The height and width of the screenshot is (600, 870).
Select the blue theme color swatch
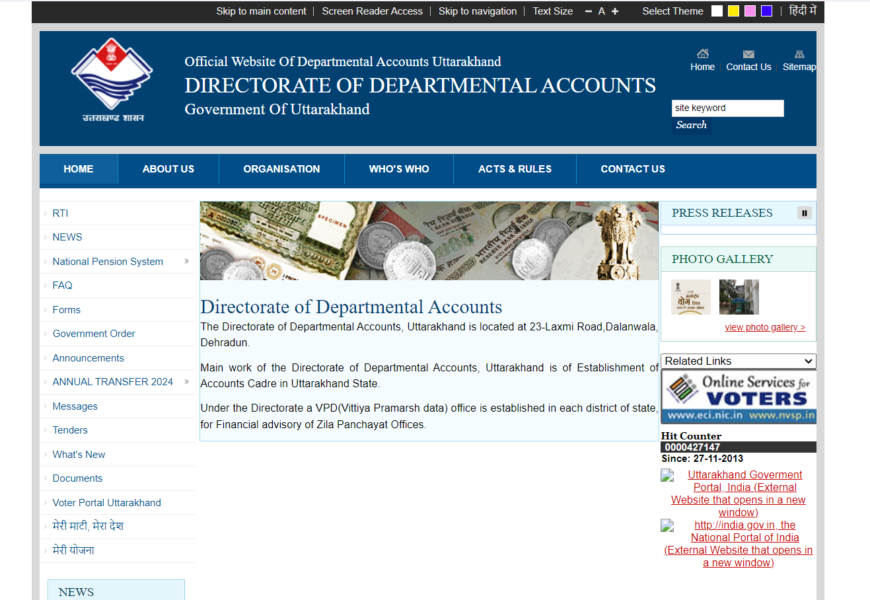point(766,11)
